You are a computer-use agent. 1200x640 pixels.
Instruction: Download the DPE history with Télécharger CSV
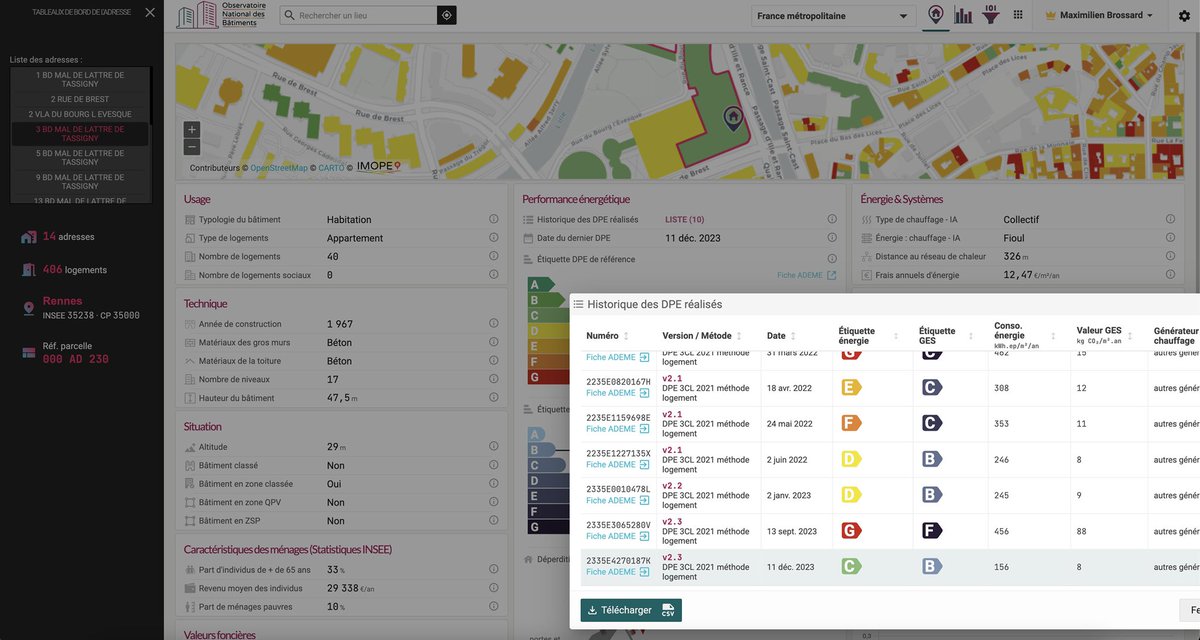631,610
